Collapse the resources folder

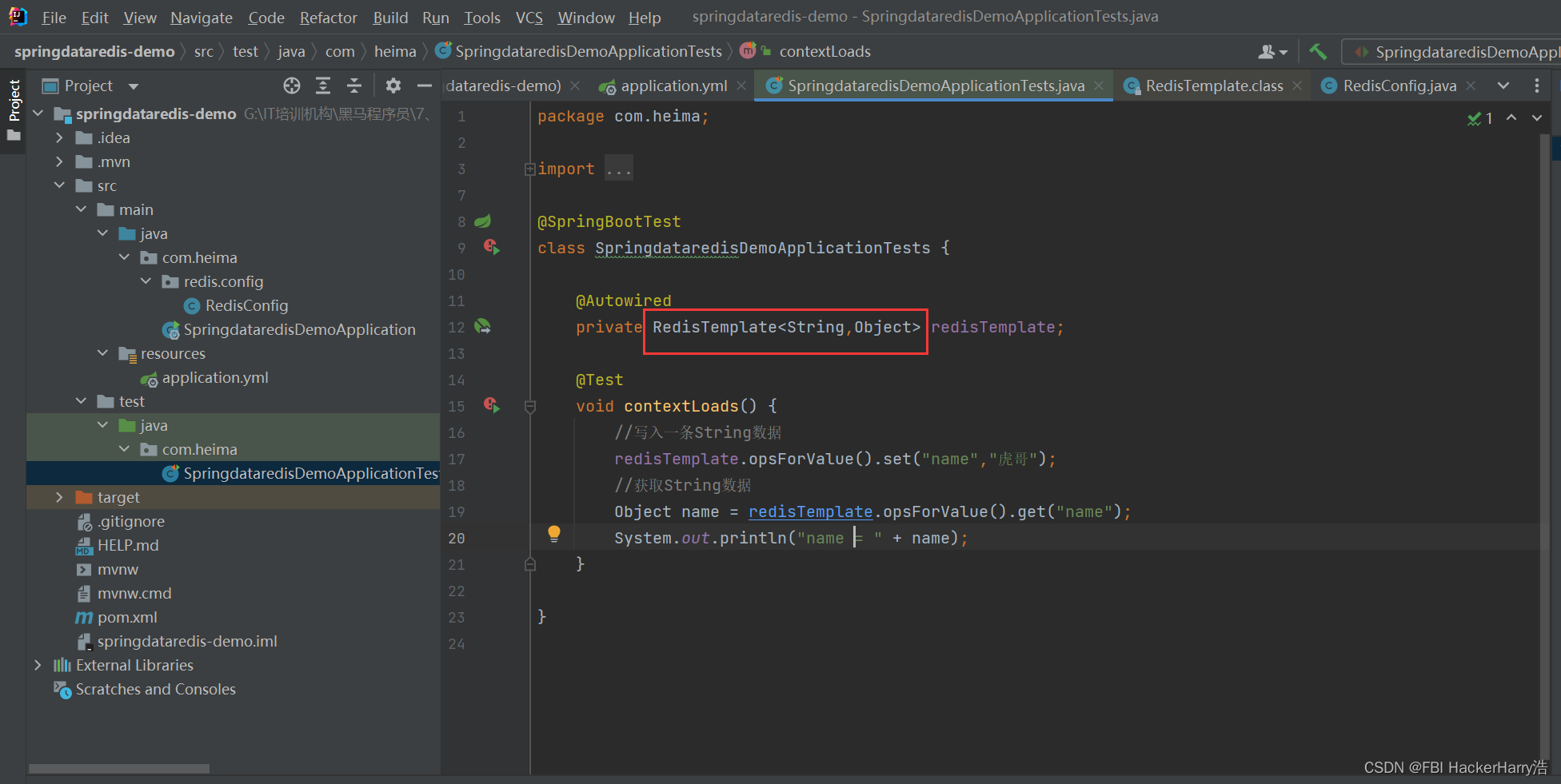102,353
